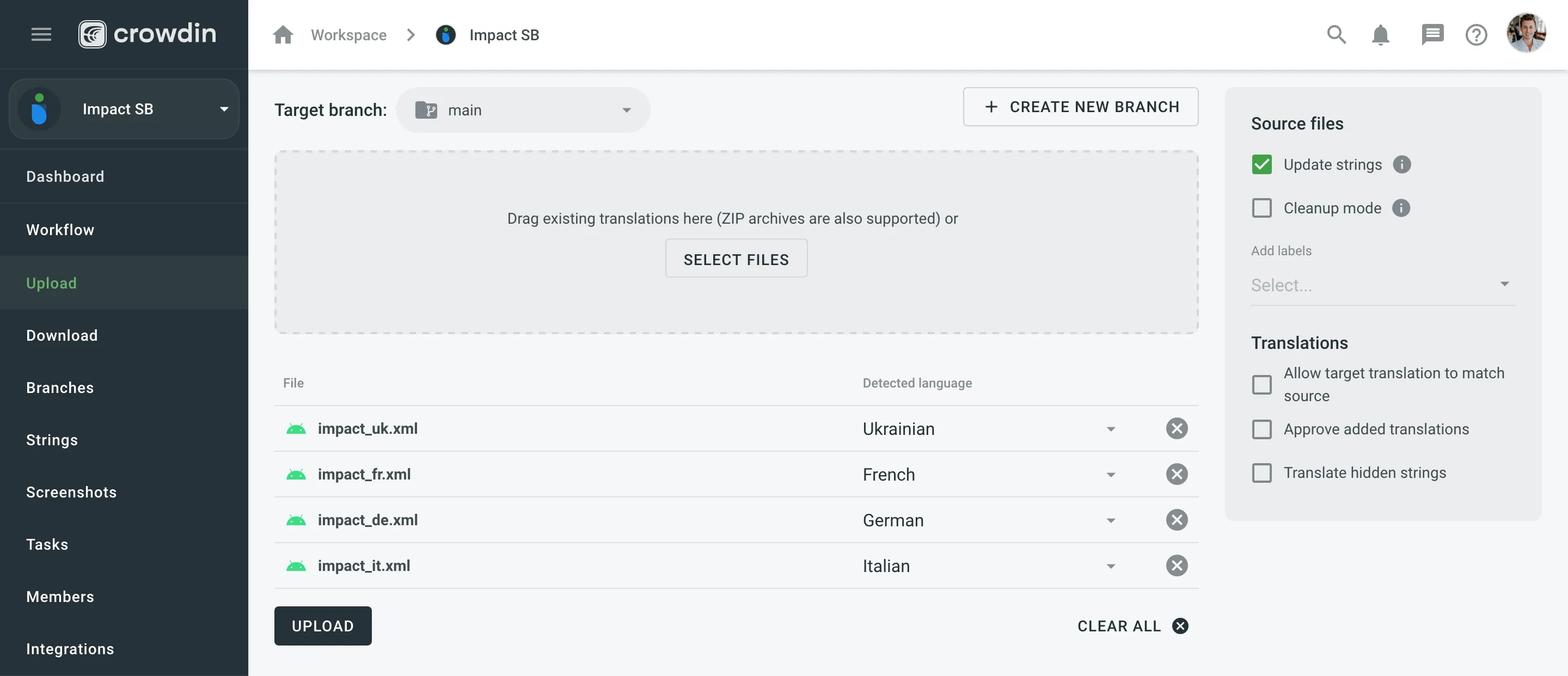Open the hamburger menu in the sidebar
The height and width of the screenshot is (676, 1568).
41,34
